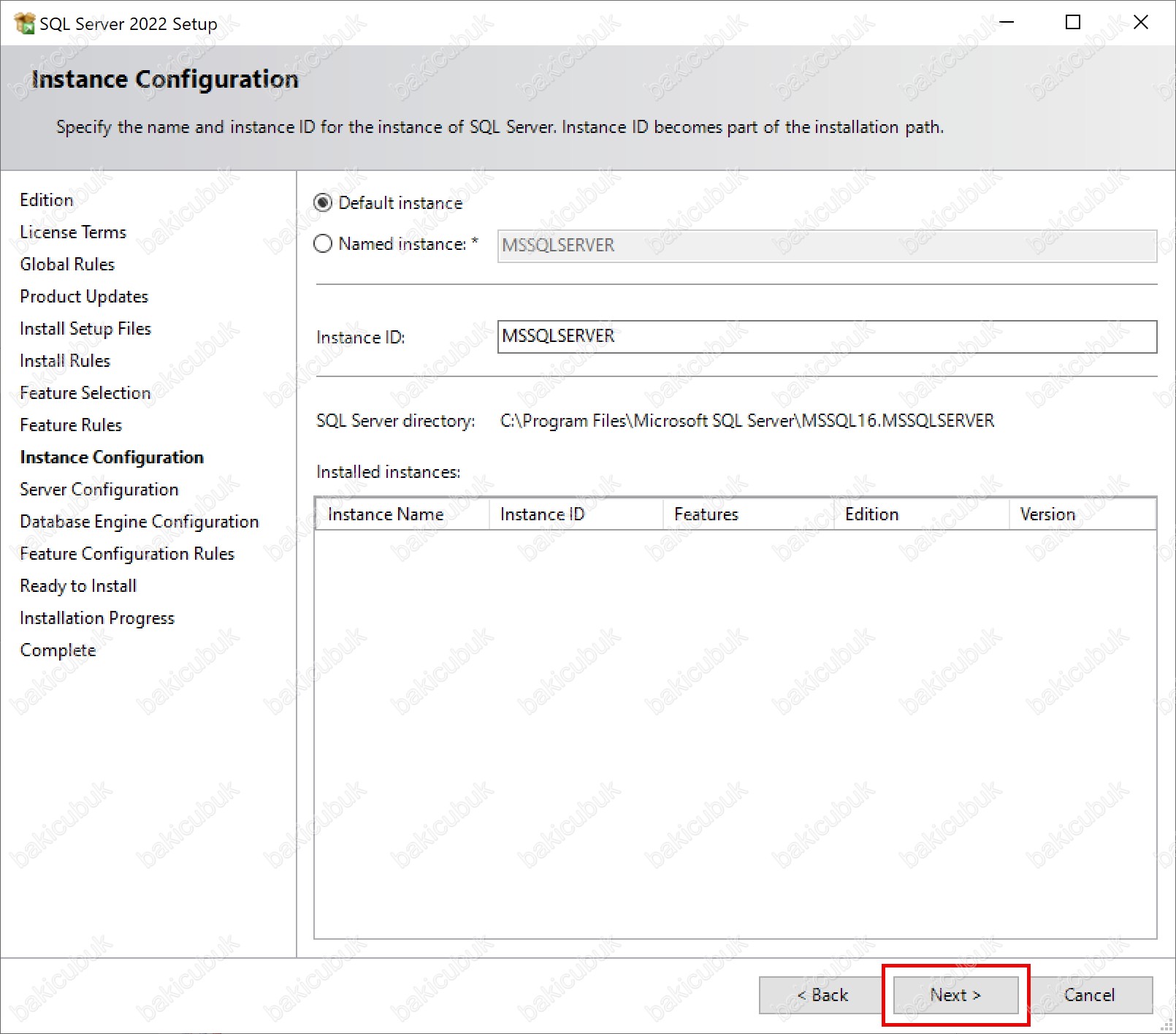Click the Server Configuration step
Screen dimensions: 1176x1034
coord(99,489)
